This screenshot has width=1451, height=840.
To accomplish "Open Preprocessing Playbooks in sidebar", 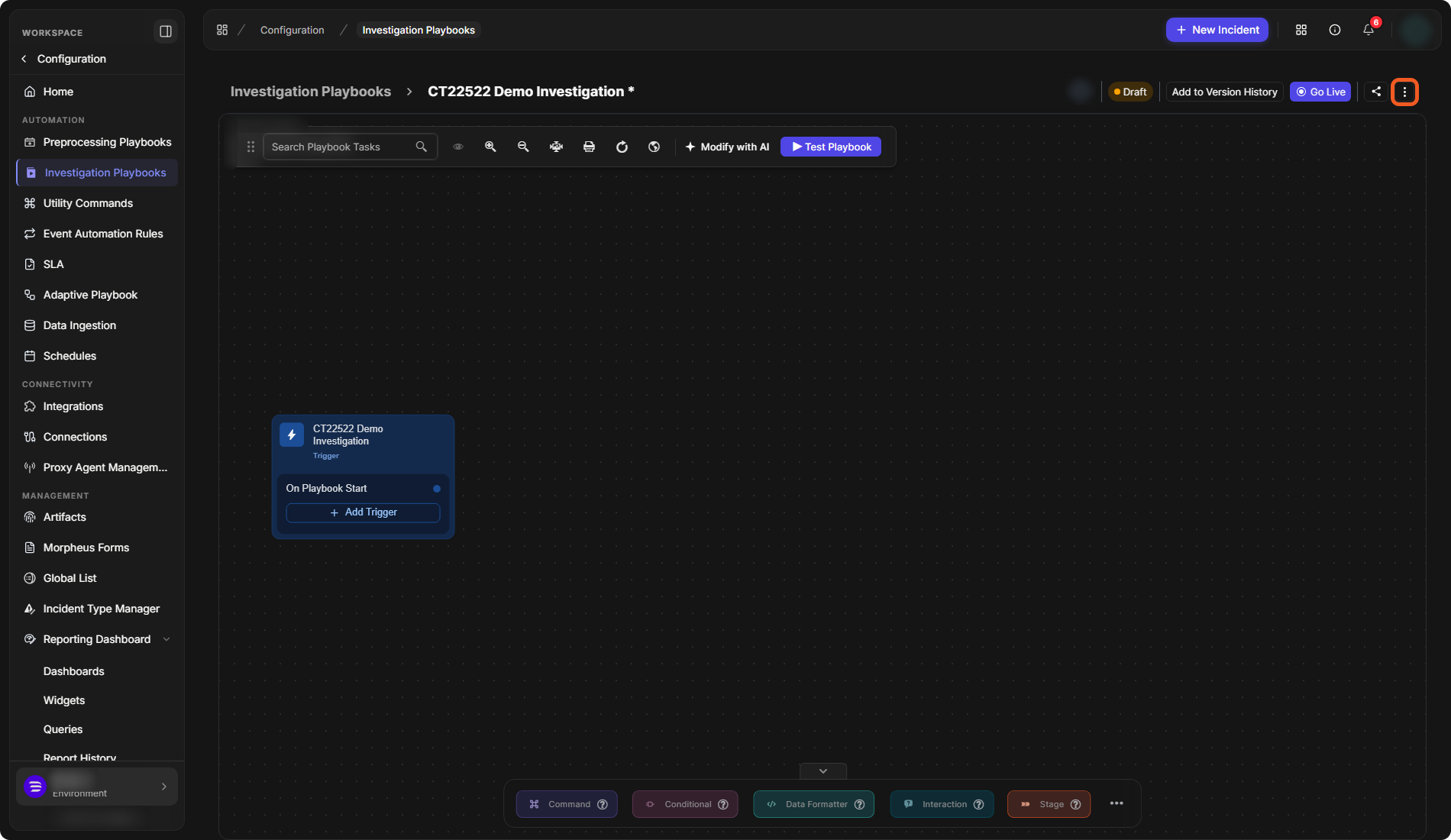I will pyautogui.click(x=97, y=142).
